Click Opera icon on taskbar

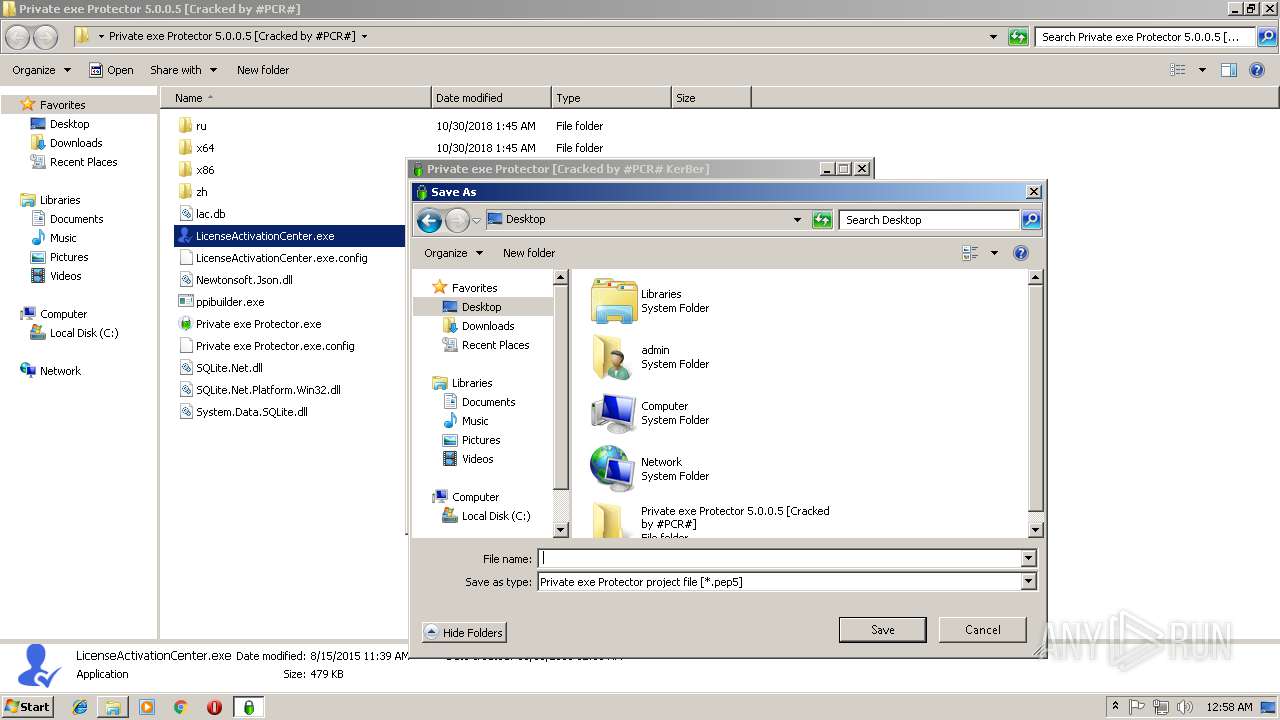(214, 707)
